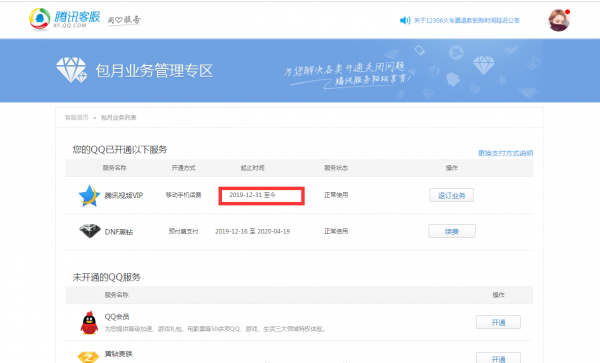The image size is (600, 363).
Task: Select the QQ会员 description text
Action: (215, 329)
